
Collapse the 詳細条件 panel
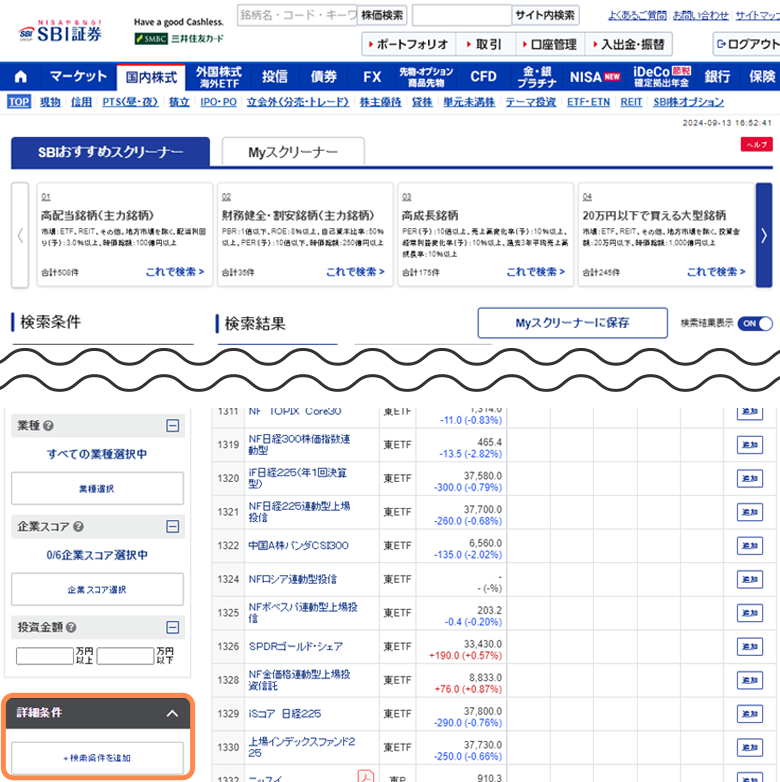[x=172, y=713]
